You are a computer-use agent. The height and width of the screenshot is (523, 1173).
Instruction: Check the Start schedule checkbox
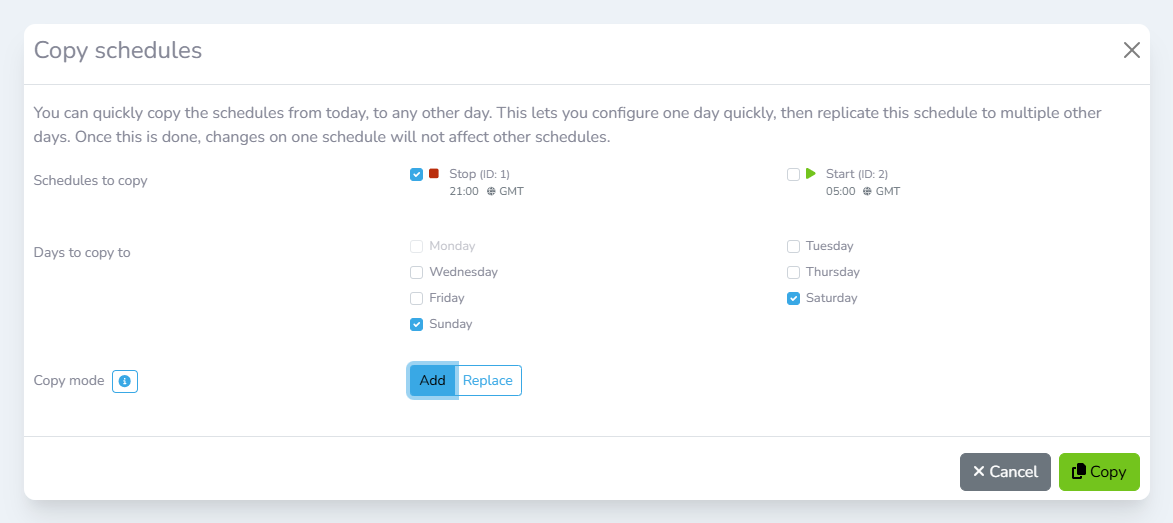tap(793, 174)
